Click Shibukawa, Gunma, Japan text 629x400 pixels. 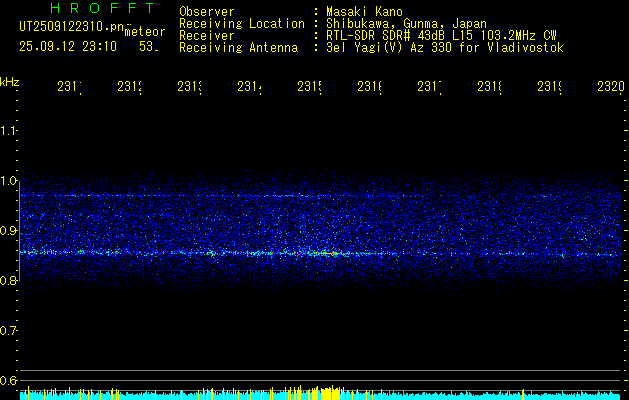(406, 24)
